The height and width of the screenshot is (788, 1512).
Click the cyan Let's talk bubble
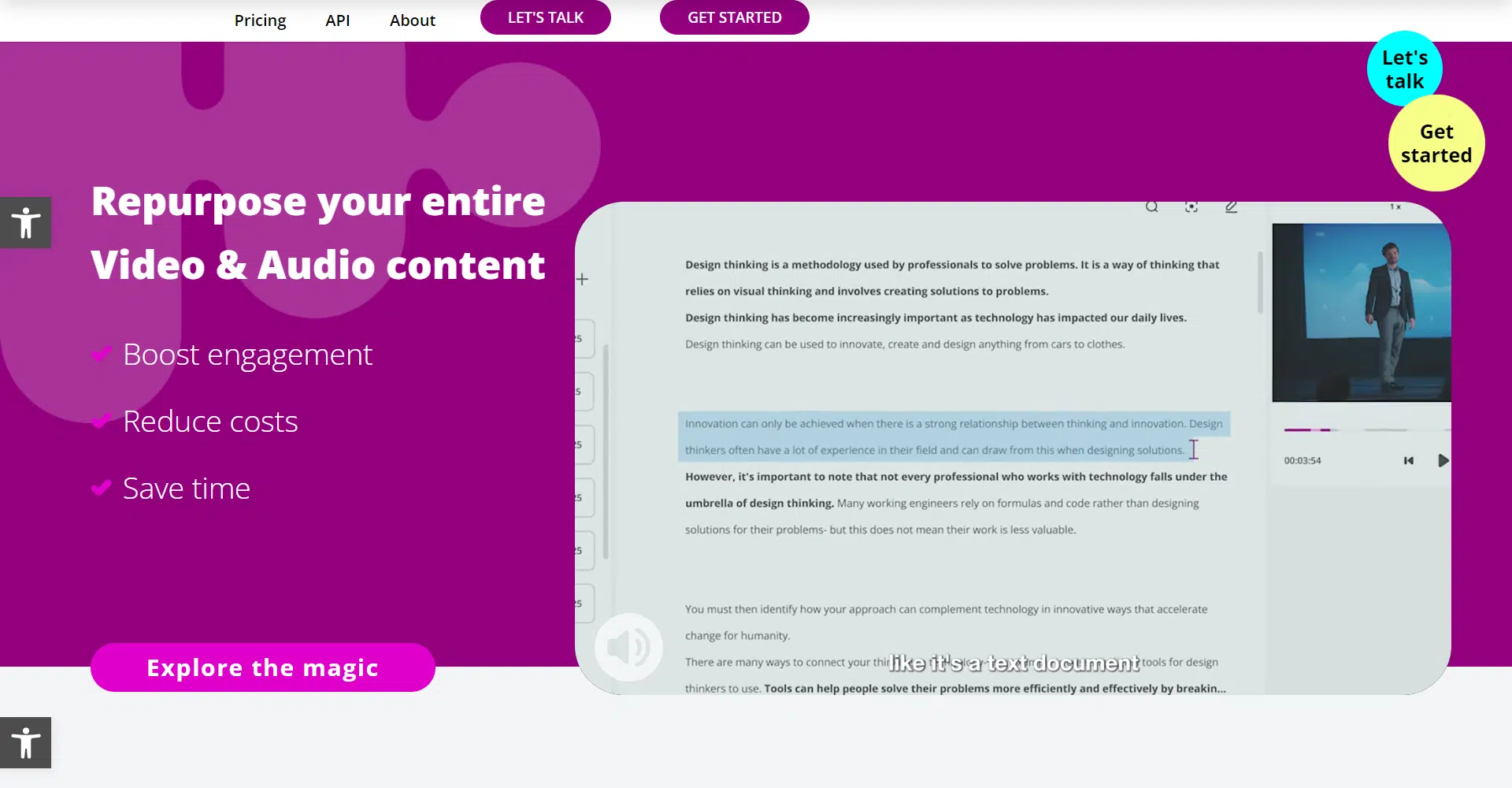tap(1404, 69)
